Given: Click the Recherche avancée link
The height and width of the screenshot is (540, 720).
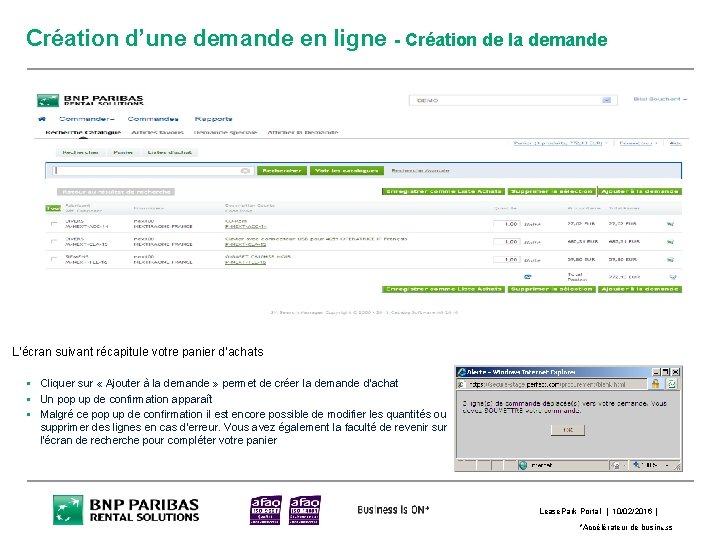Looking at the screenshot, I should click(x=420, y=171).
